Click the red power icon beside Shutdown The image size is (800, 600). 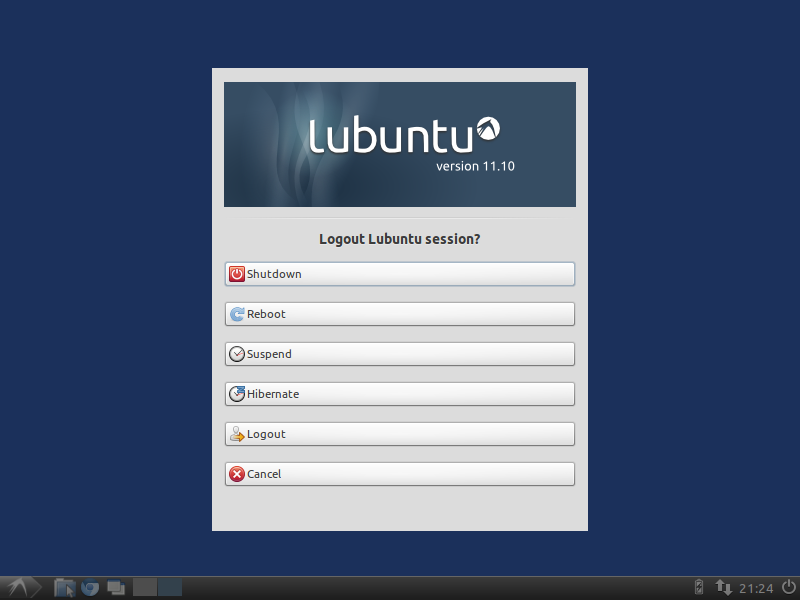point(237,274)
